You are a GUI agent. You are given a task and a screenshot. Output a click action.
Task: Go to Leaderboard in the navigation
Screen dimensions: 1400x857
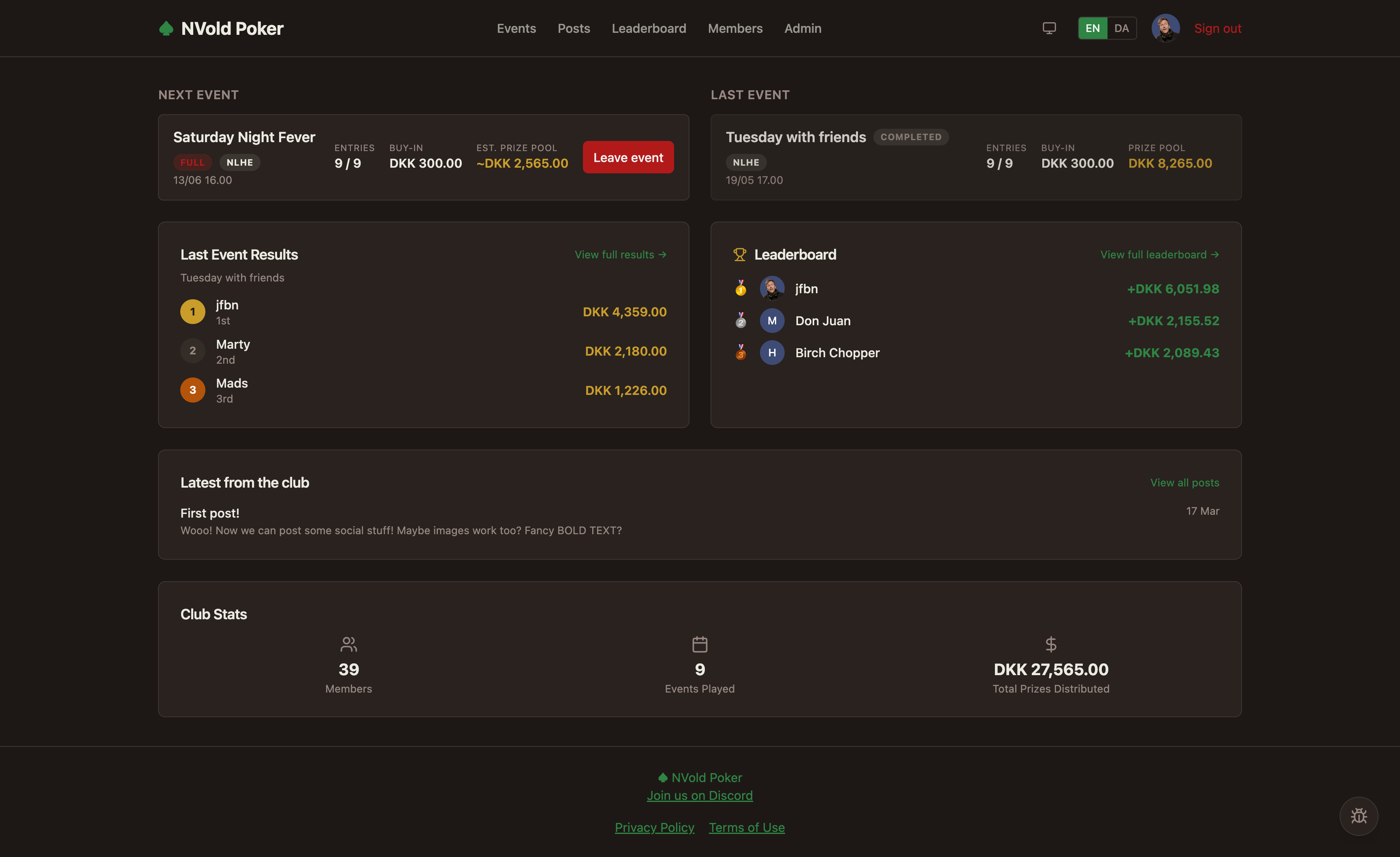point(648,28)
